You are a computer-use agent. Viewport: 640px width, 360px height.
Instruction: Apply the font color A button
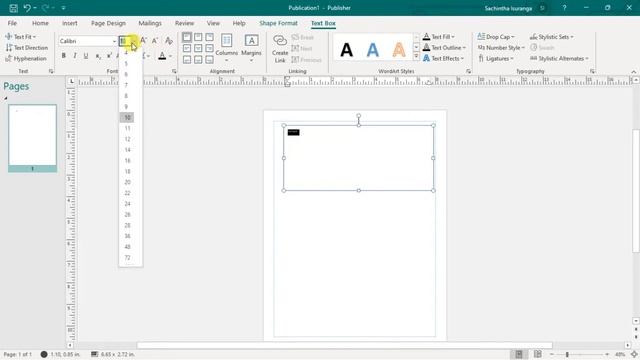coord(162,56)
